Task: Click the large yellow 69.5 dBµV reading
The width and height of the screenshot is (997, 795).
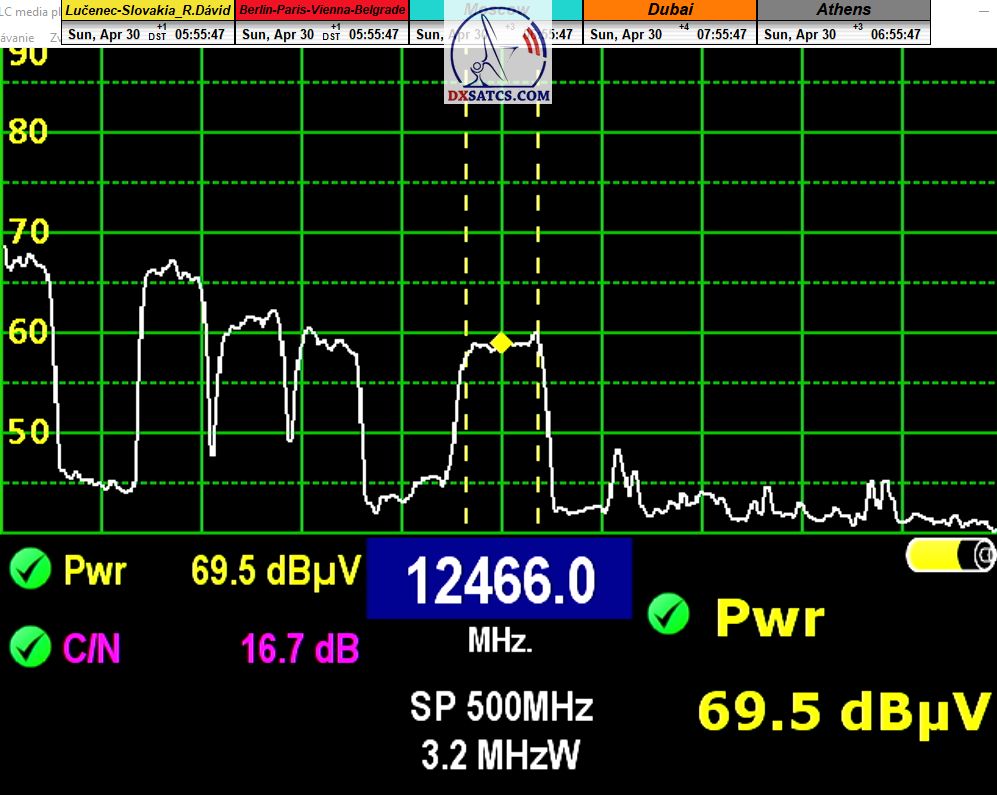Action: coord(845,711)
